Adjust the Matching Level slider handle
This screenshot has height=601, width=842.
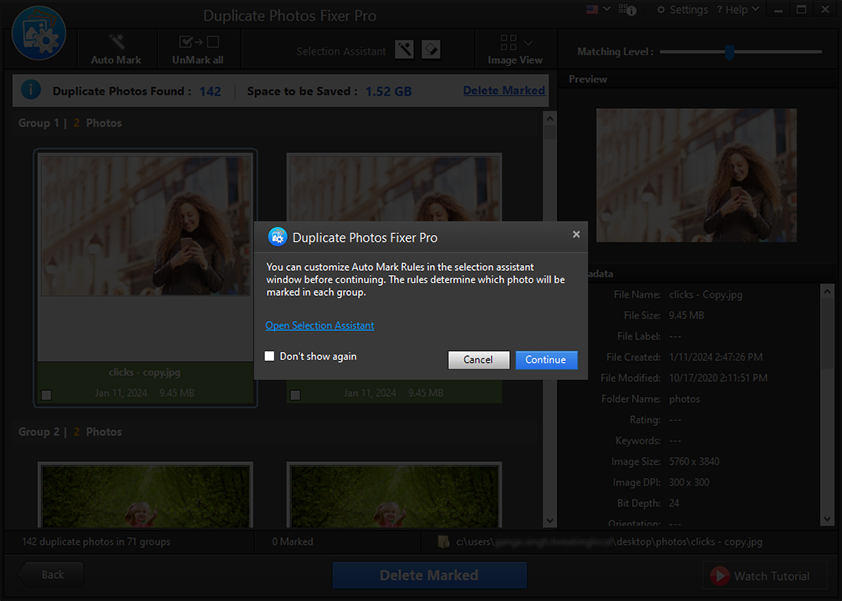[729, 52]
